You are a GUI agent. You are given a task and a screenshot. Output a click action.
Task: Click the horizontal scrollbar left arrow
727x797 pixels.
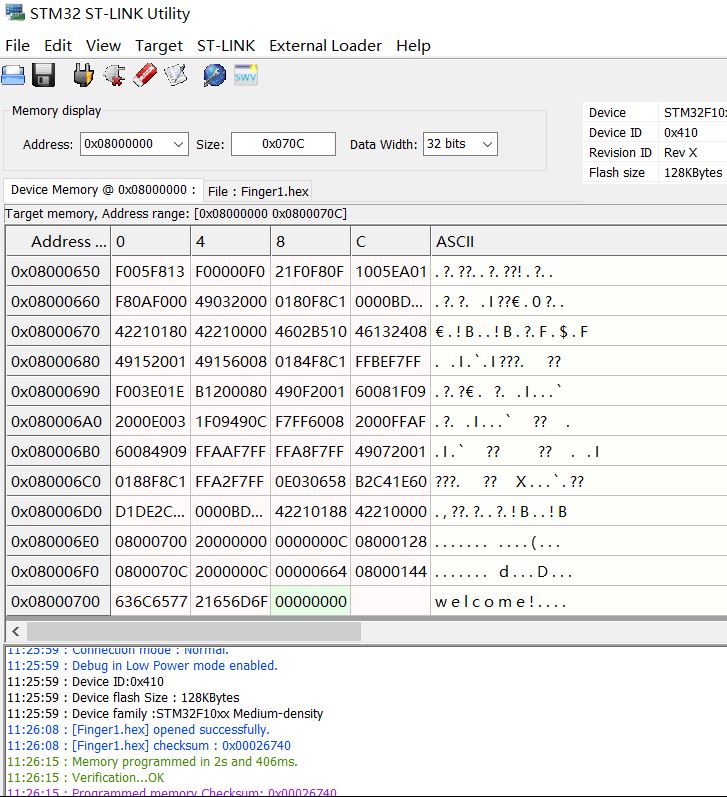[16, 632]
